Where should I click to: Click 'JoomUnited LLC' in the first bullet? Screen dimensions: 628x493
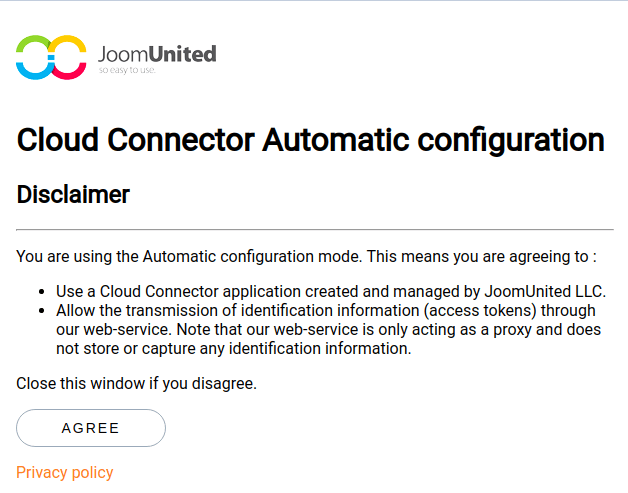click(x=545, y=292)
